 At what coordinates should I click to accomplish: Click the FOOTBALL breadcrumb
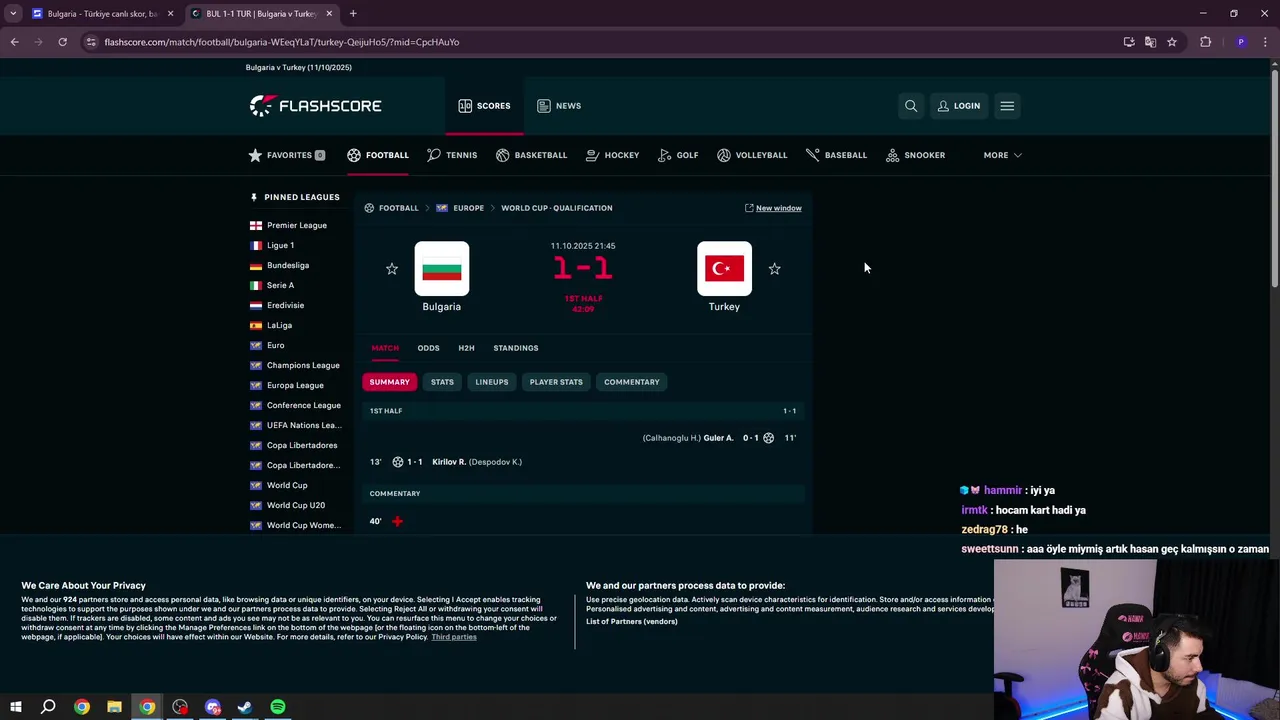point(398,208)
